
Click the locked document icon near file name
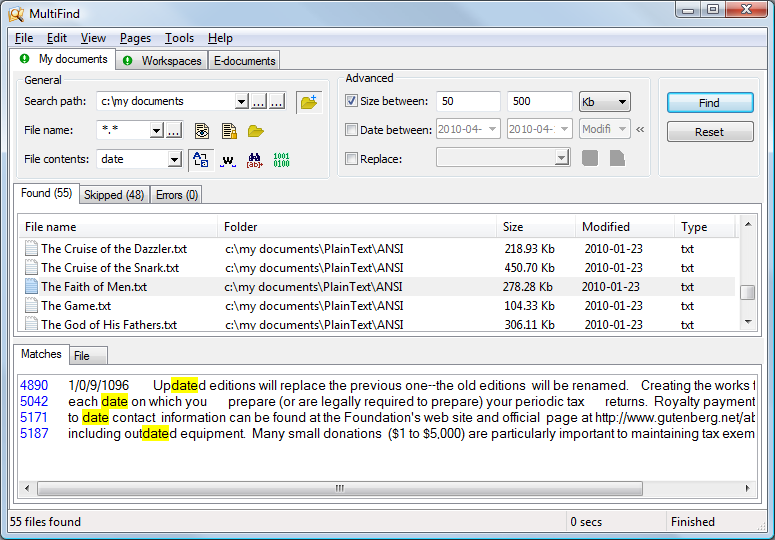click(229, 131)
